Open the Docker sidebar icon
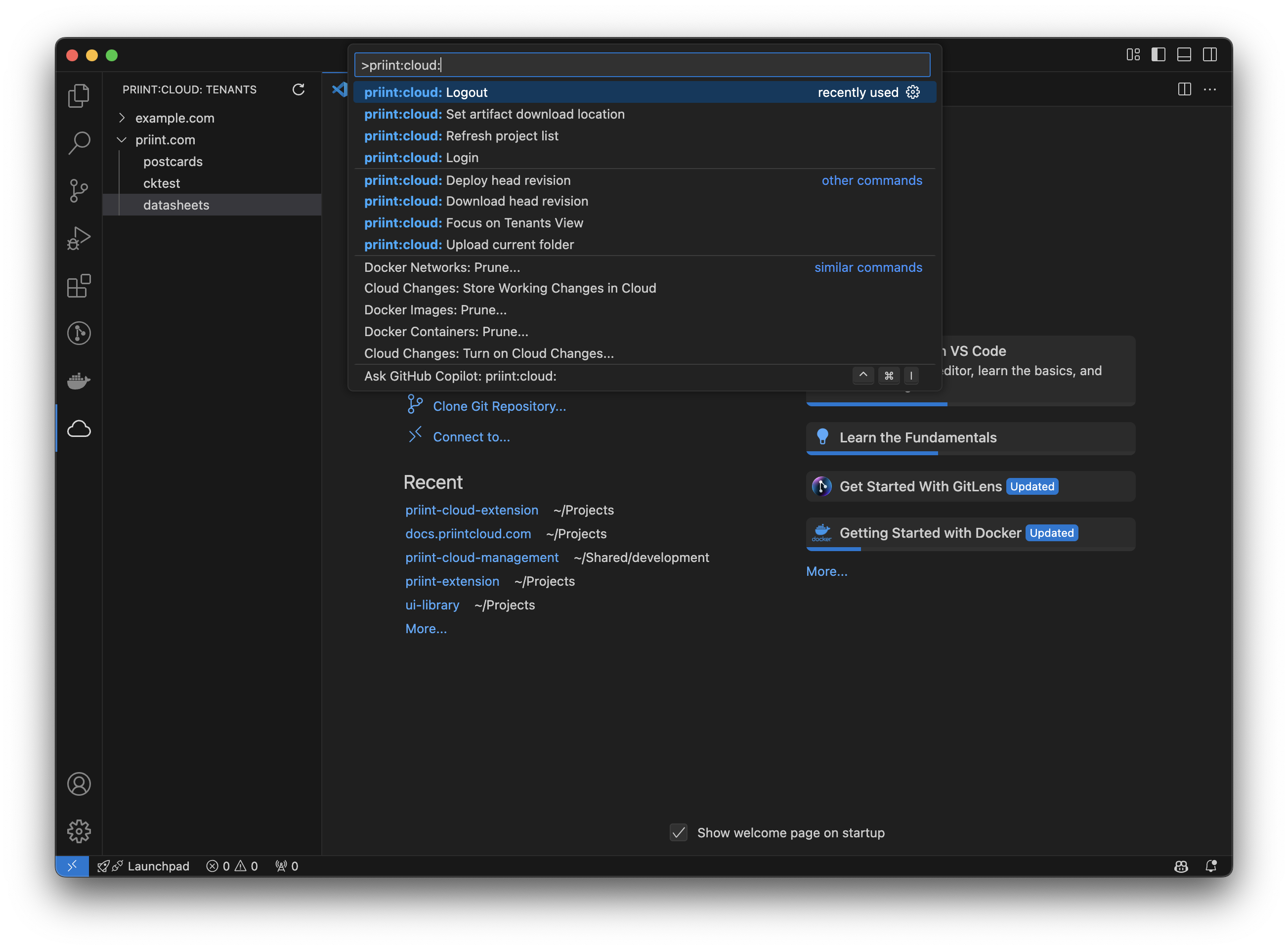1288x950 pixels. click(79, 381)
